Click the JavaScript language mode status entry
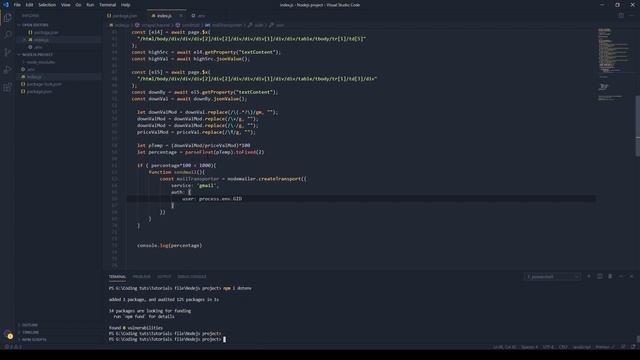The image size is (640, 360). coord(582,347)
